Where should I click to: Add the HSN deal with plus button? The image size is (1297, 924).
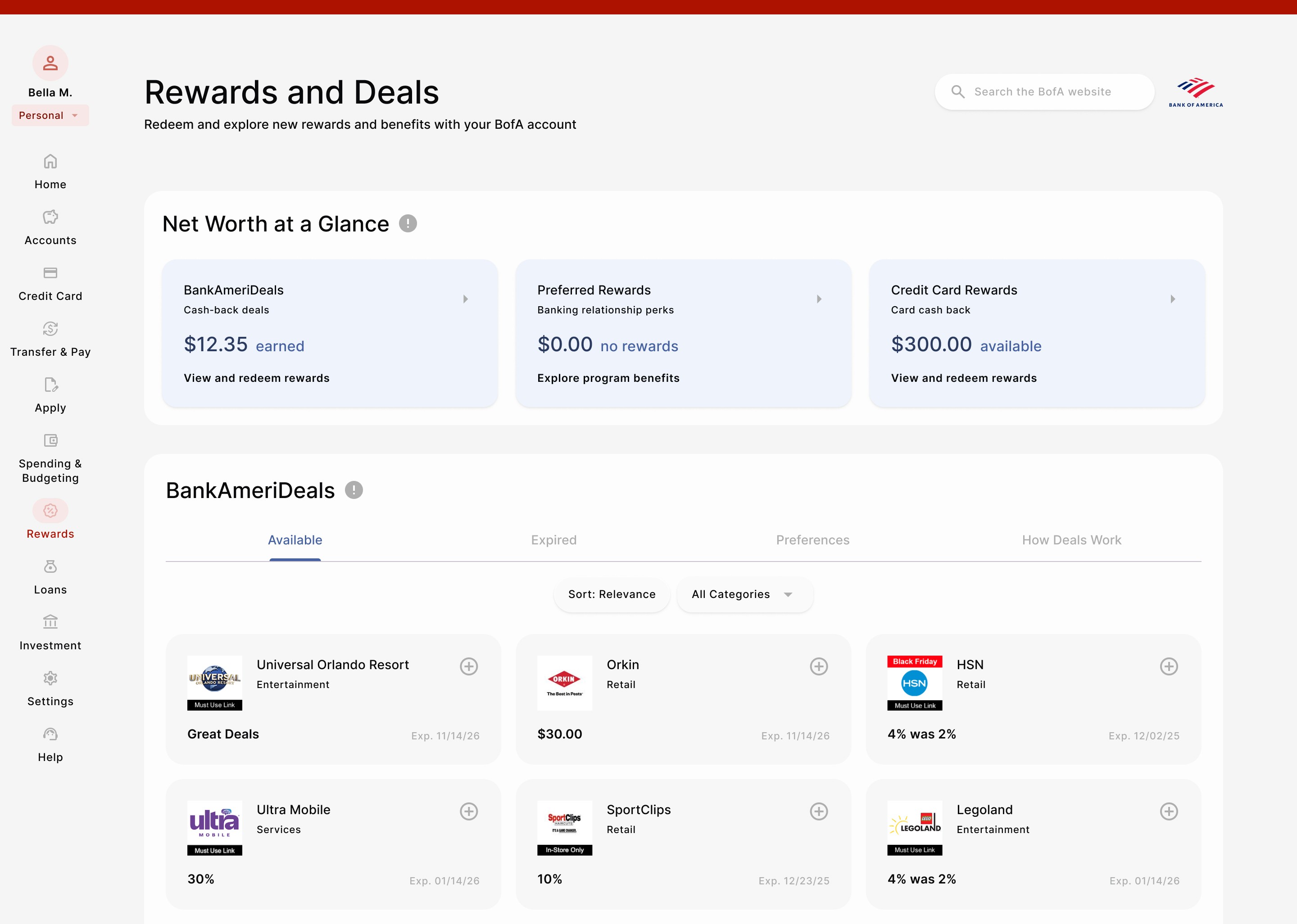point(1169,666)
